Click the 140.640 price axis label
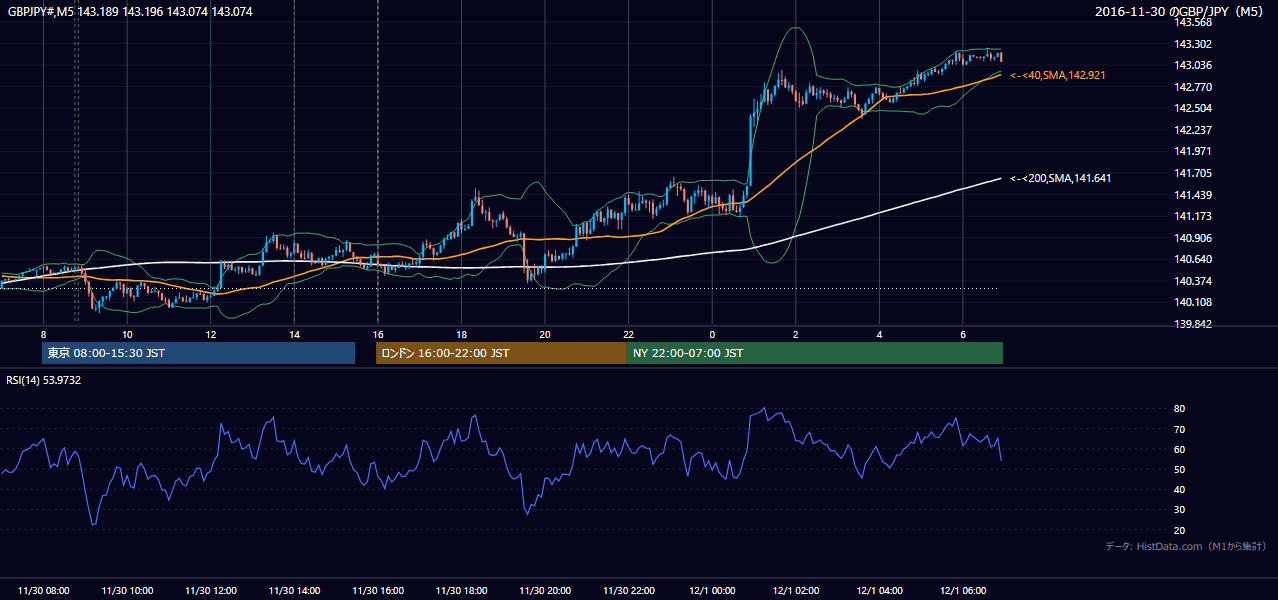 (x=1192, y=259)
